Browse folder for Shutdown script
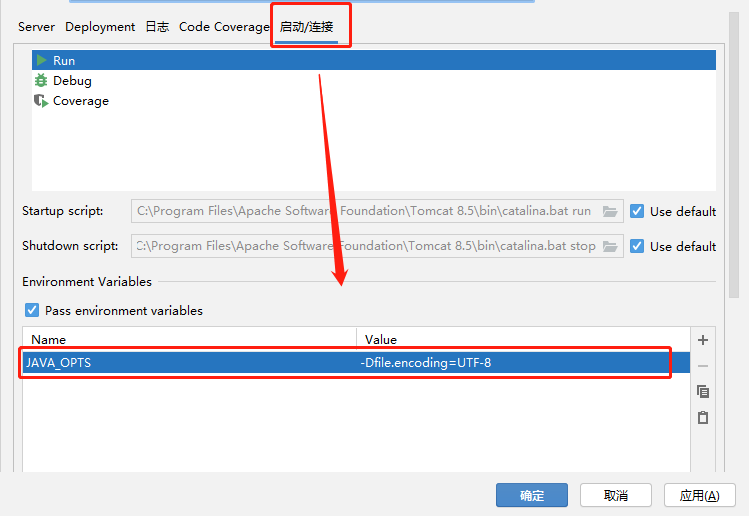Image resolution: width=749 pixels, height=516 pixels. 610,246
